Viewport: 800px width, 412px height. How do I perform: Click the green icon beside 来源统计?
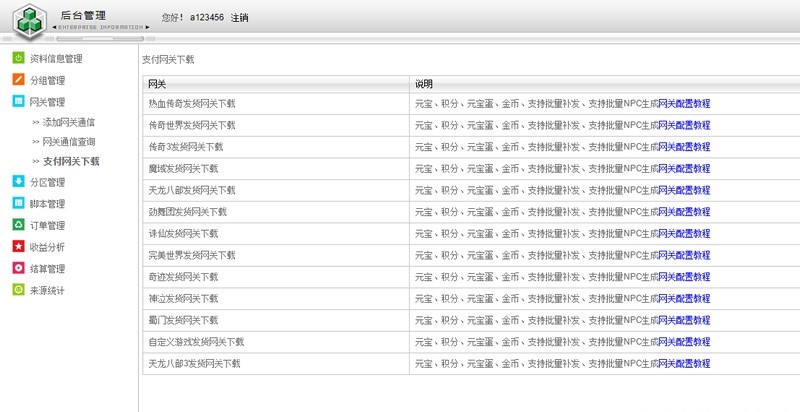(x=19, y=290)
